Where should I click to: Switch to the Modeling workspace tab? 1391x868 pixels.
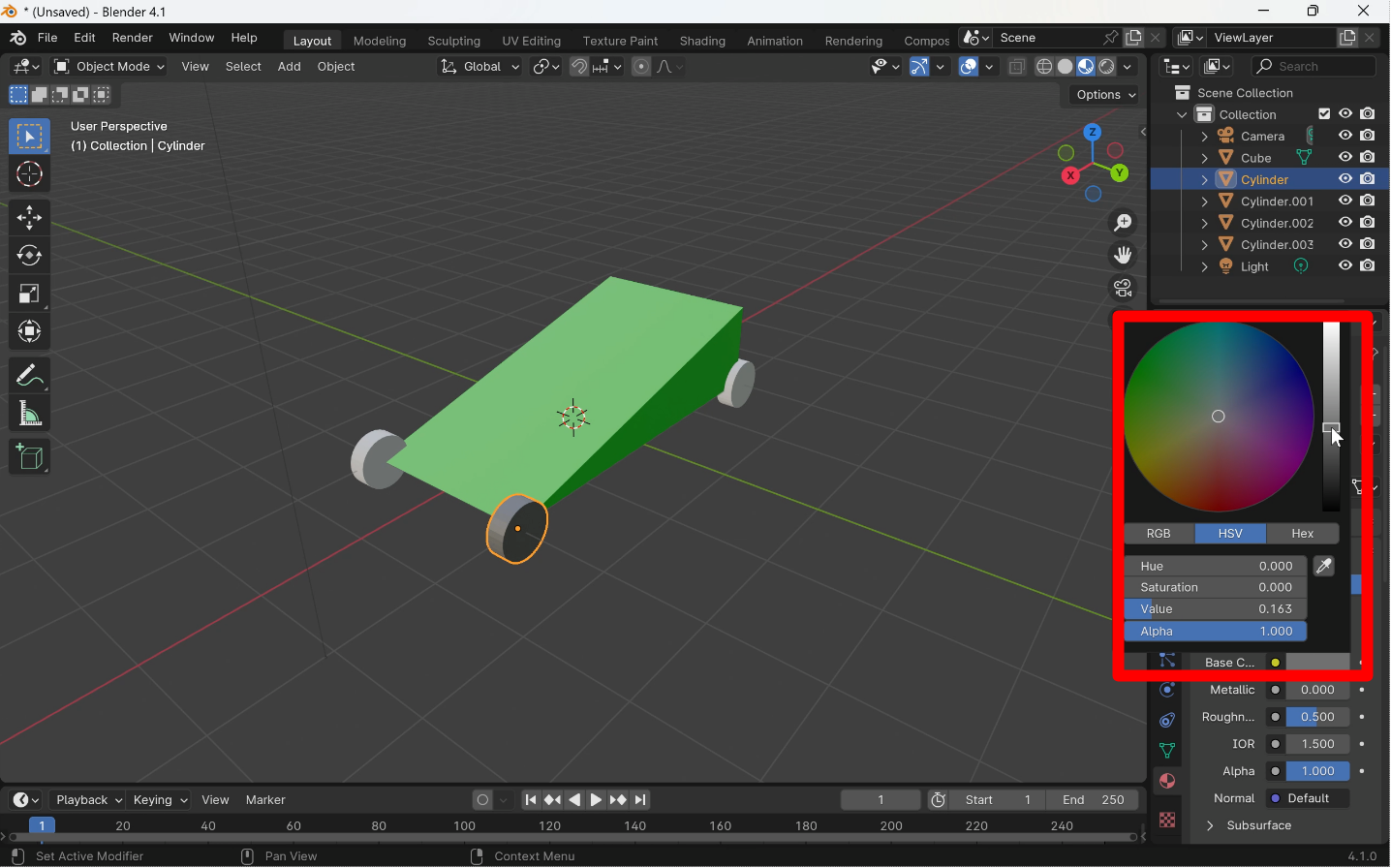(x=380, y=41)
